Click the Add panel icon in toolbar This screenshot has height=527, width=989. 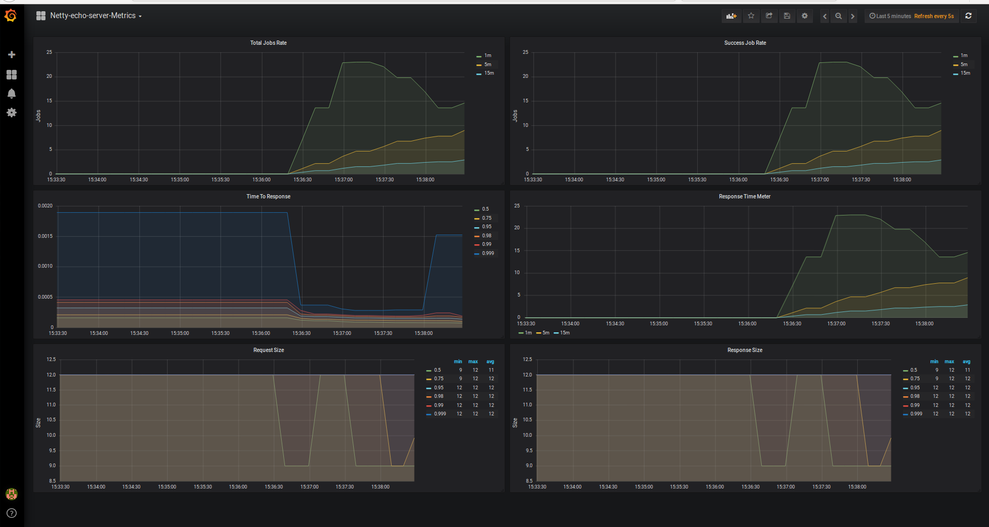pos(732,16)
